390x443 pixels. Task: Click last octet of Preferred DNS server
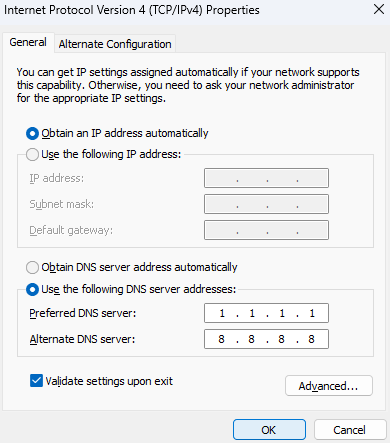click(x=312, y=313)
